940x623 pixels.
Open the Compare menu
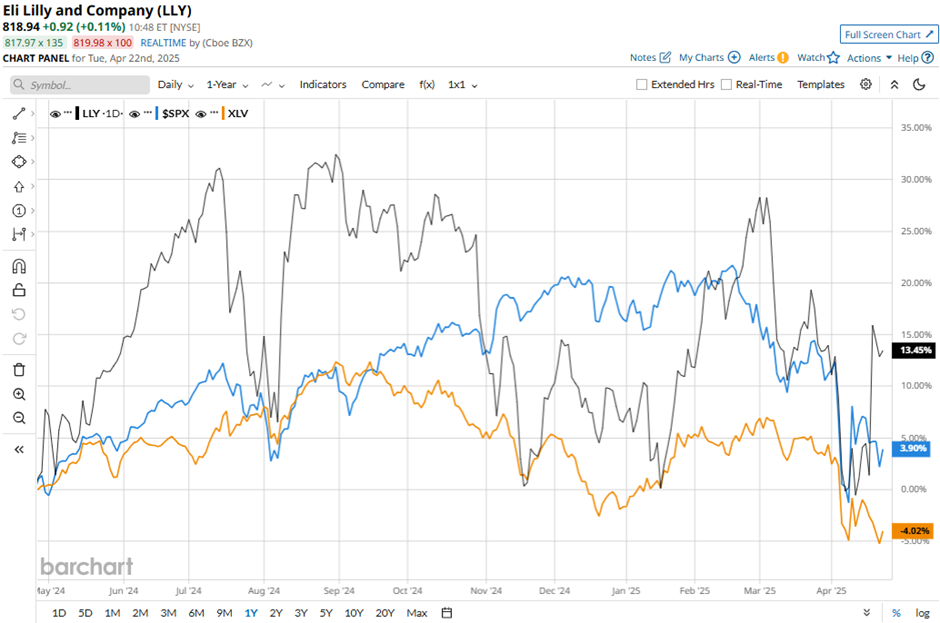pyautogui.click(x=382, y=85)
